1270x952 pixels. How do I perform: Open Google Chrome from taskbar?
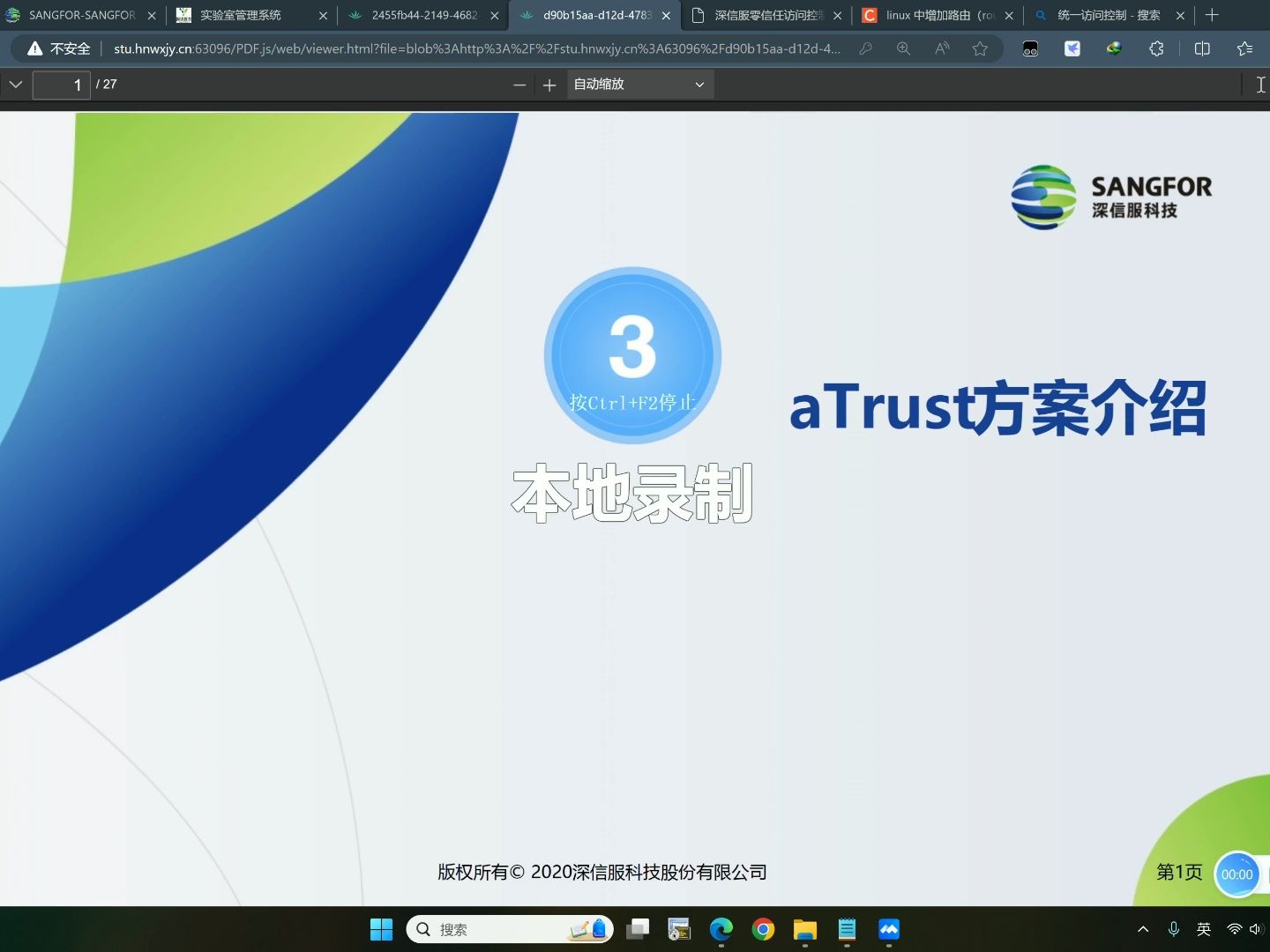pos(763,929)
